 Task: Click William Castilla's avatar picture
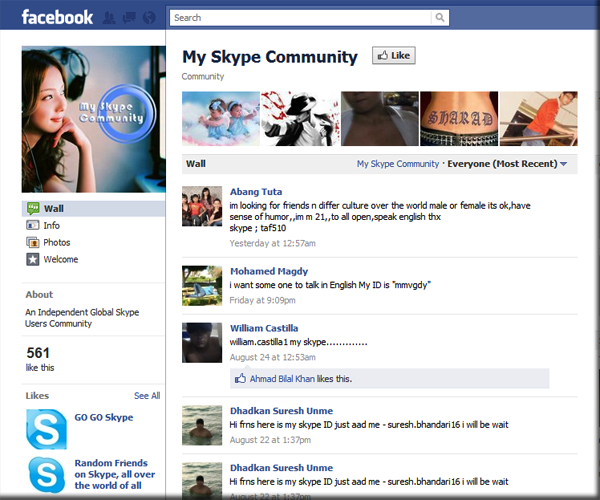click(202, 343)
